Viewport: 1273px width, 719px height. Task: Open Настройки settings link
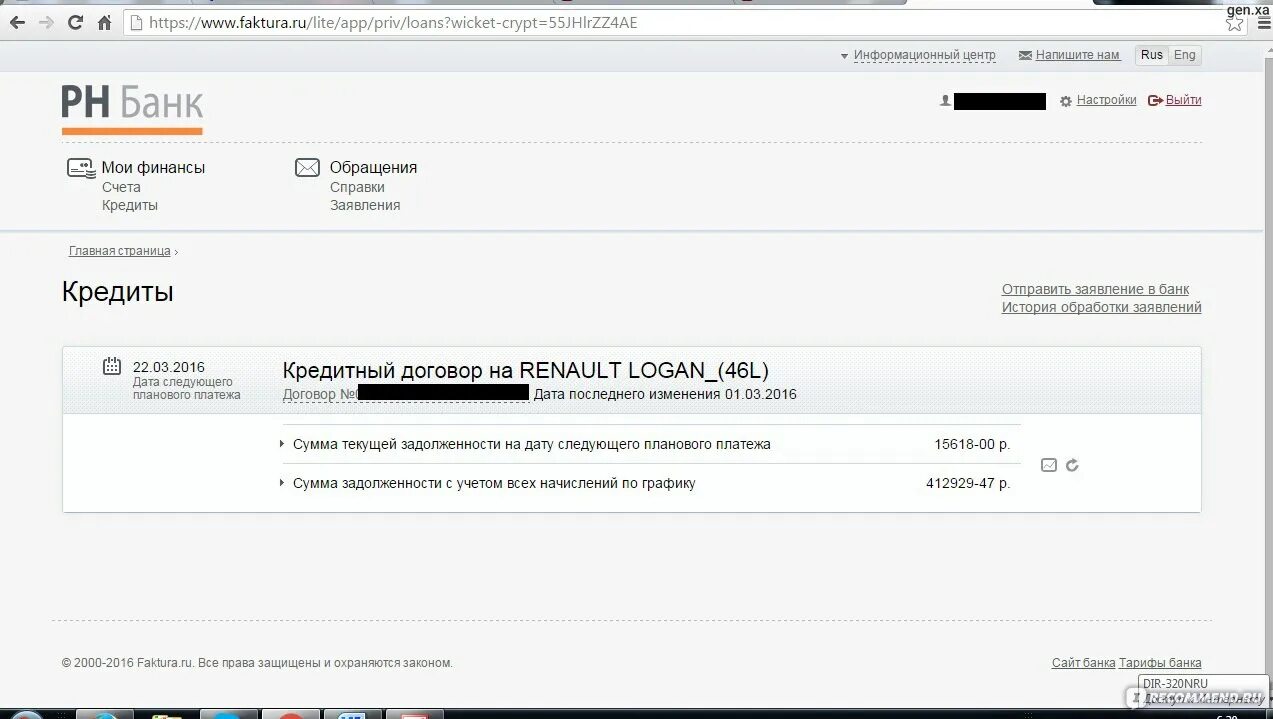click(x=1106, y=100)
